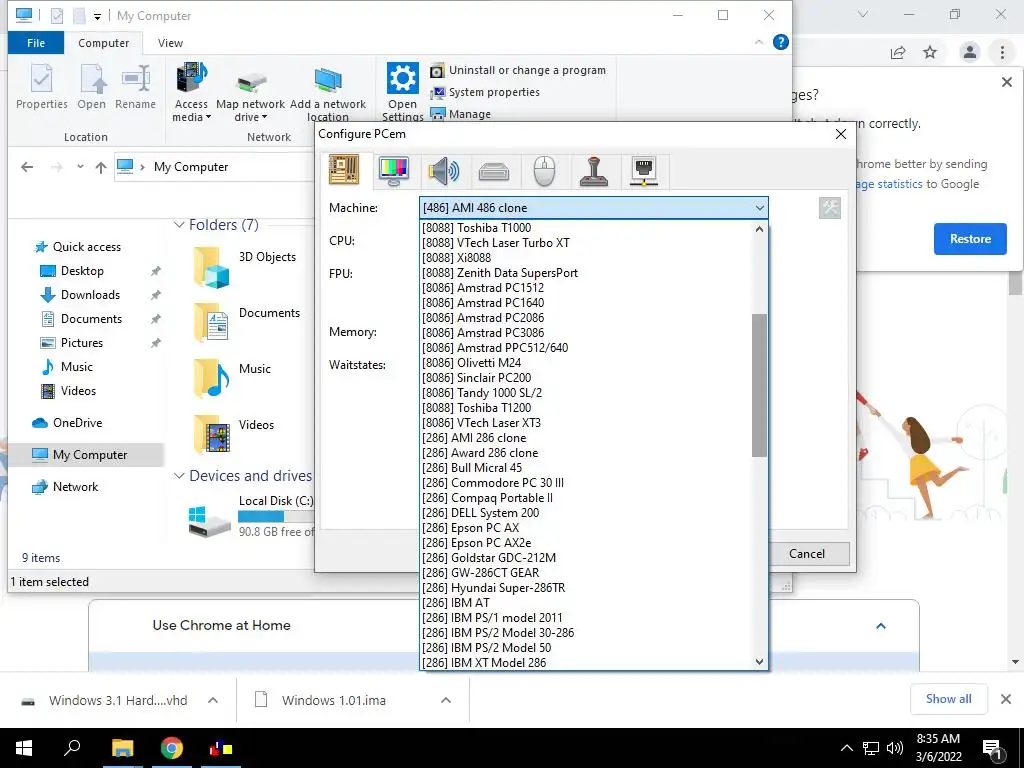Click the PCem taskbar icon
The image size is (1024, 768).
(x=221, y=748)
